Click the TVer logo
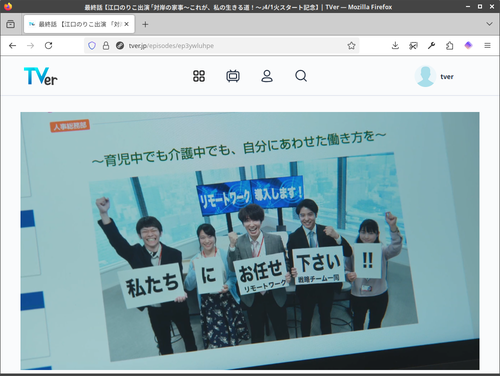The image size is (500, 376). tap(41, 76)
